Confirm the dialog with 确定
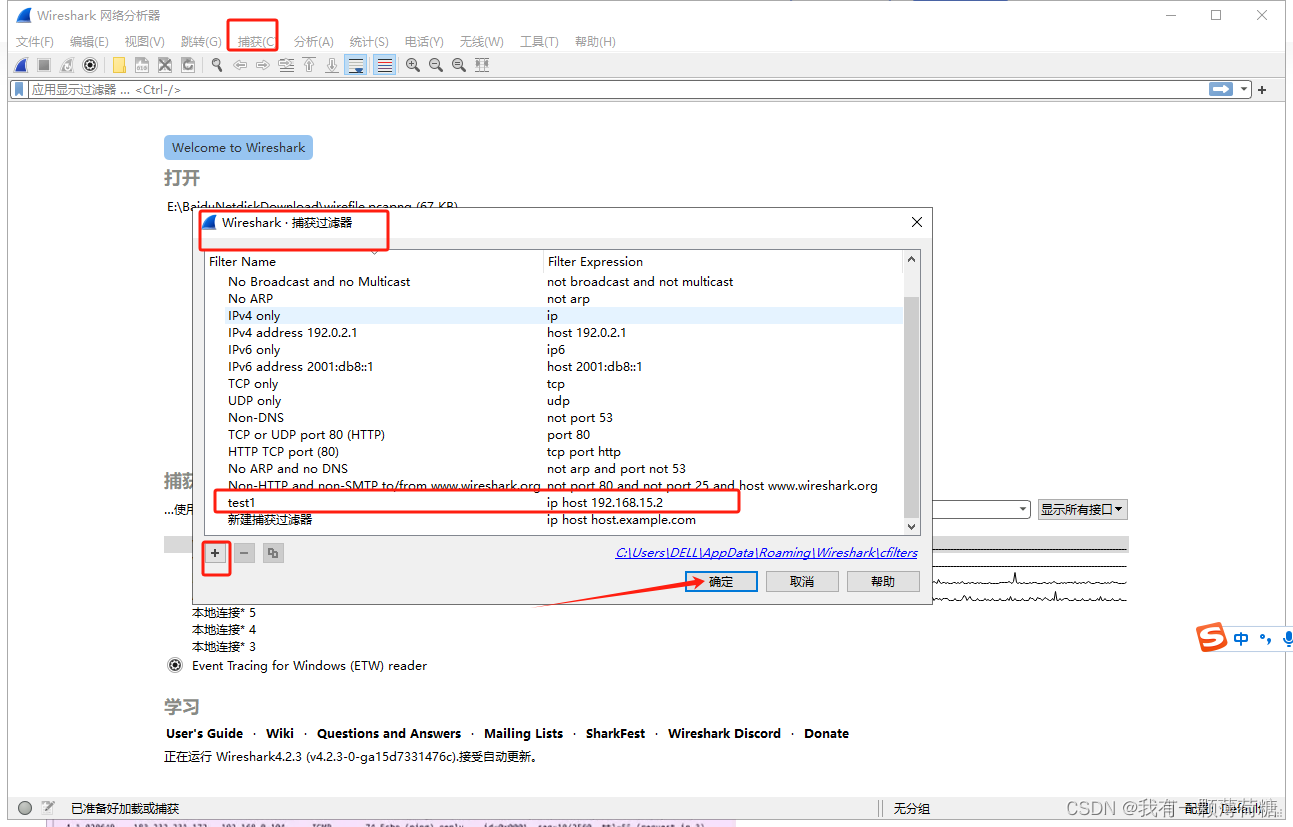Screen dimensions: 1293x827 (x=721, y=581)
